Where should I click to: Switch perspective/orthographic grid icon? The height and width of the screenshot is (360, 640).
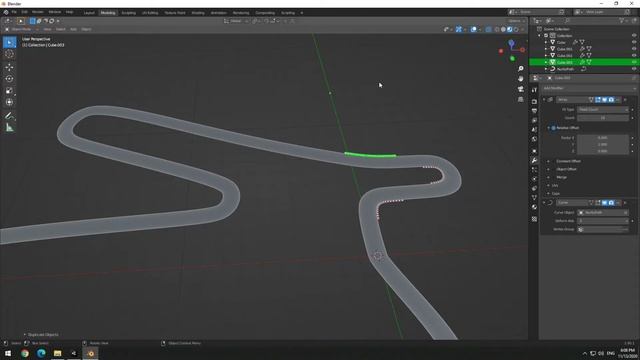[x=520, y=99]
